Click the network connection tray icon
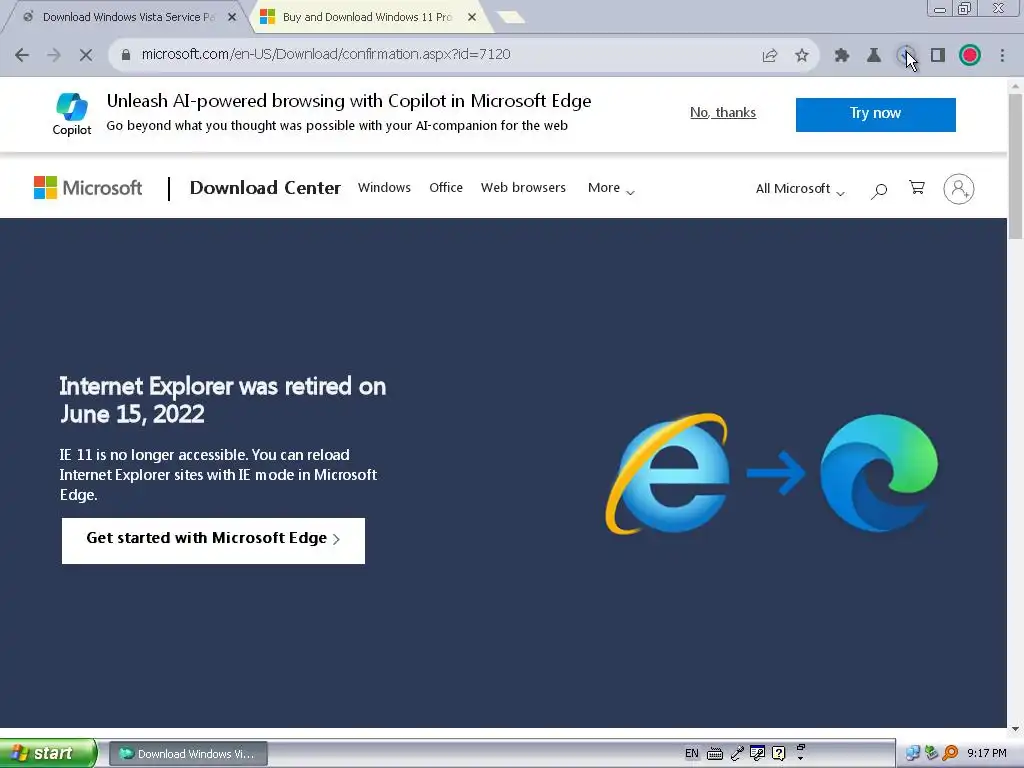Screen dimensions: 1024x768 (x=912, y=754)
